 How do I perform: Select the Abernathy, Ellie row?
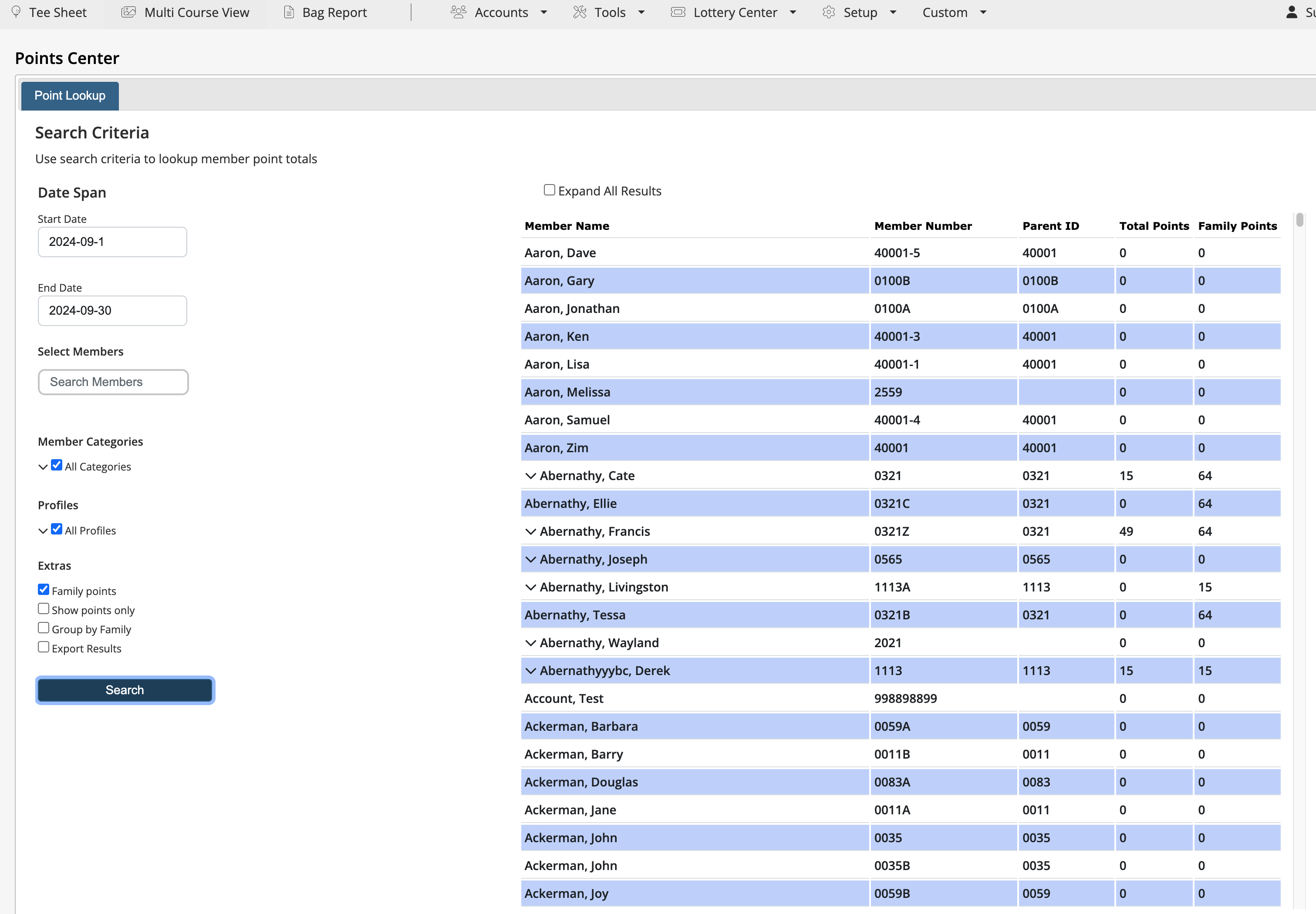pyautogui.click(x=901, y=504)
